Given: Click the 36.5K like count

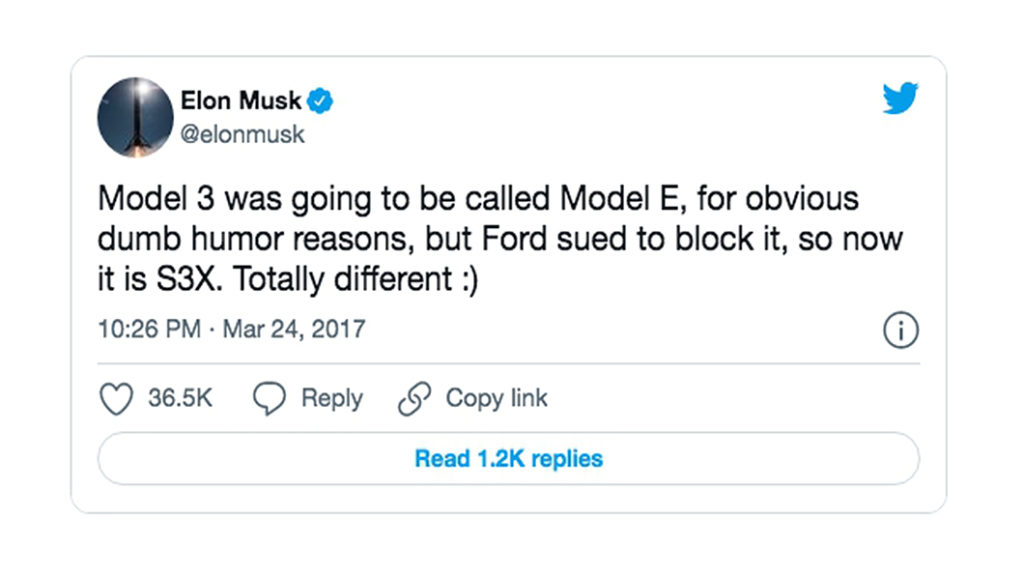Looking at the screenshot, I should [180, 398].
